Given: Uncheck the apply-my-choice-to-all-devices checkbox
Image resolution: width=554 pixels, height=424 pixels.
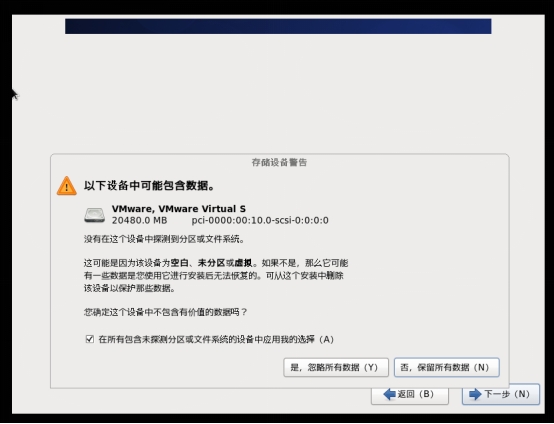Looking at the screenshot, I should click(90, 339).
